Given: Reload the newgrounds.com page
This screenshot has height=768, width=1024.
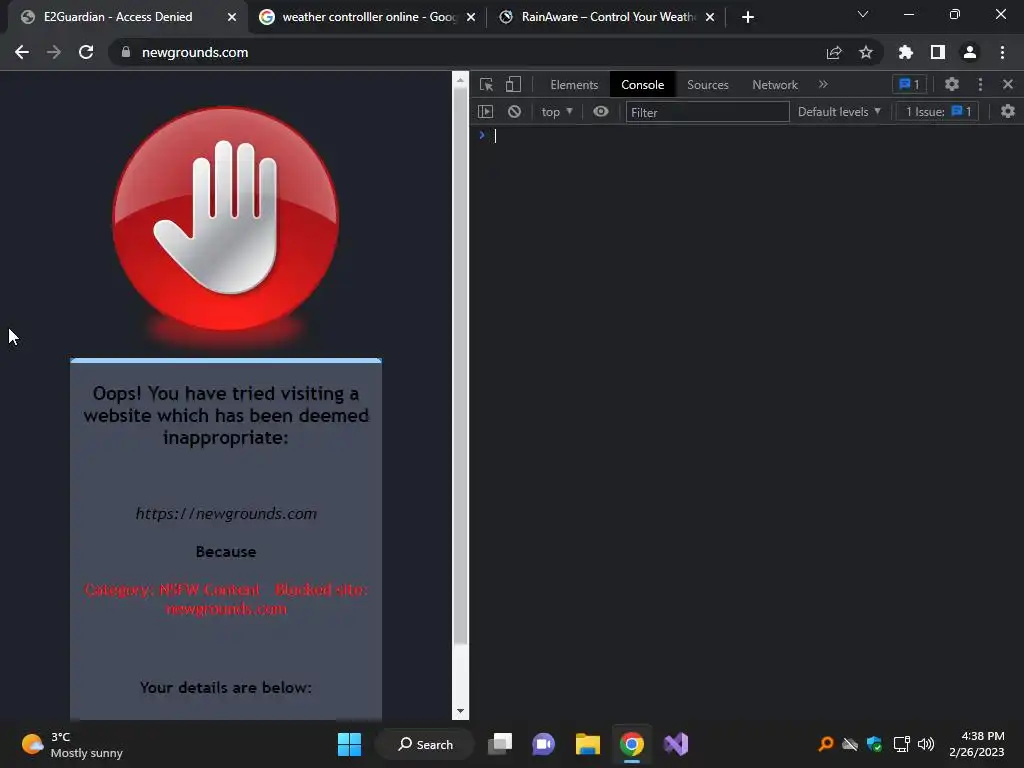Looking at the screenshot, I should 86,52.
